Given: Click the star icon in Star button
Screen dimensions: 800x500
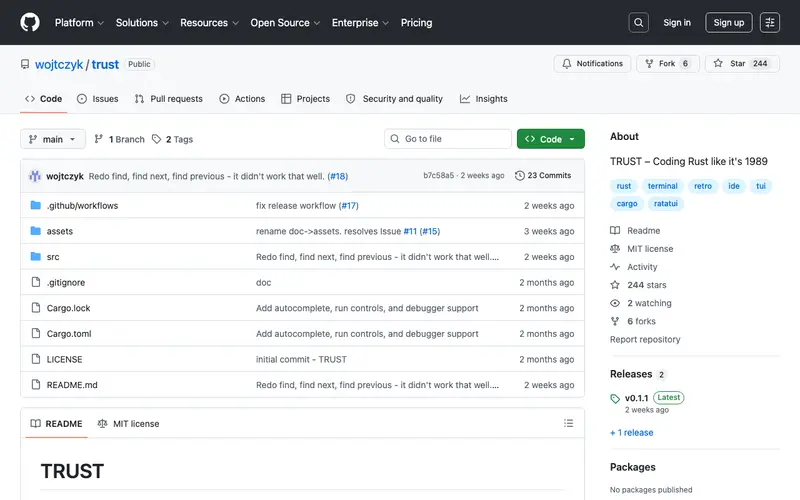Looking at the screenshot, I should [718, 63].
